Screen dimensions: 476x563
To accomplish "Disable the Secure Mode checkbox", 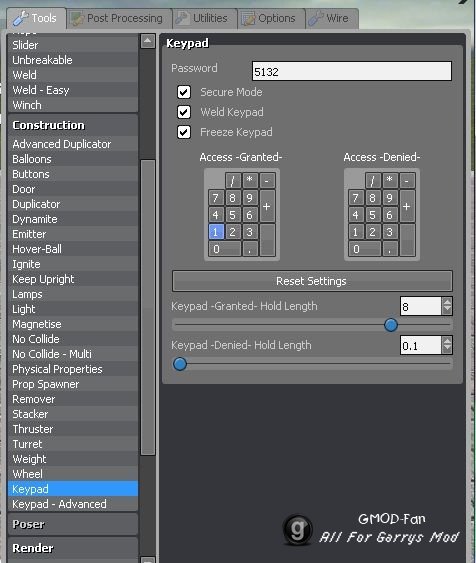I will click(x=184, y=92).
